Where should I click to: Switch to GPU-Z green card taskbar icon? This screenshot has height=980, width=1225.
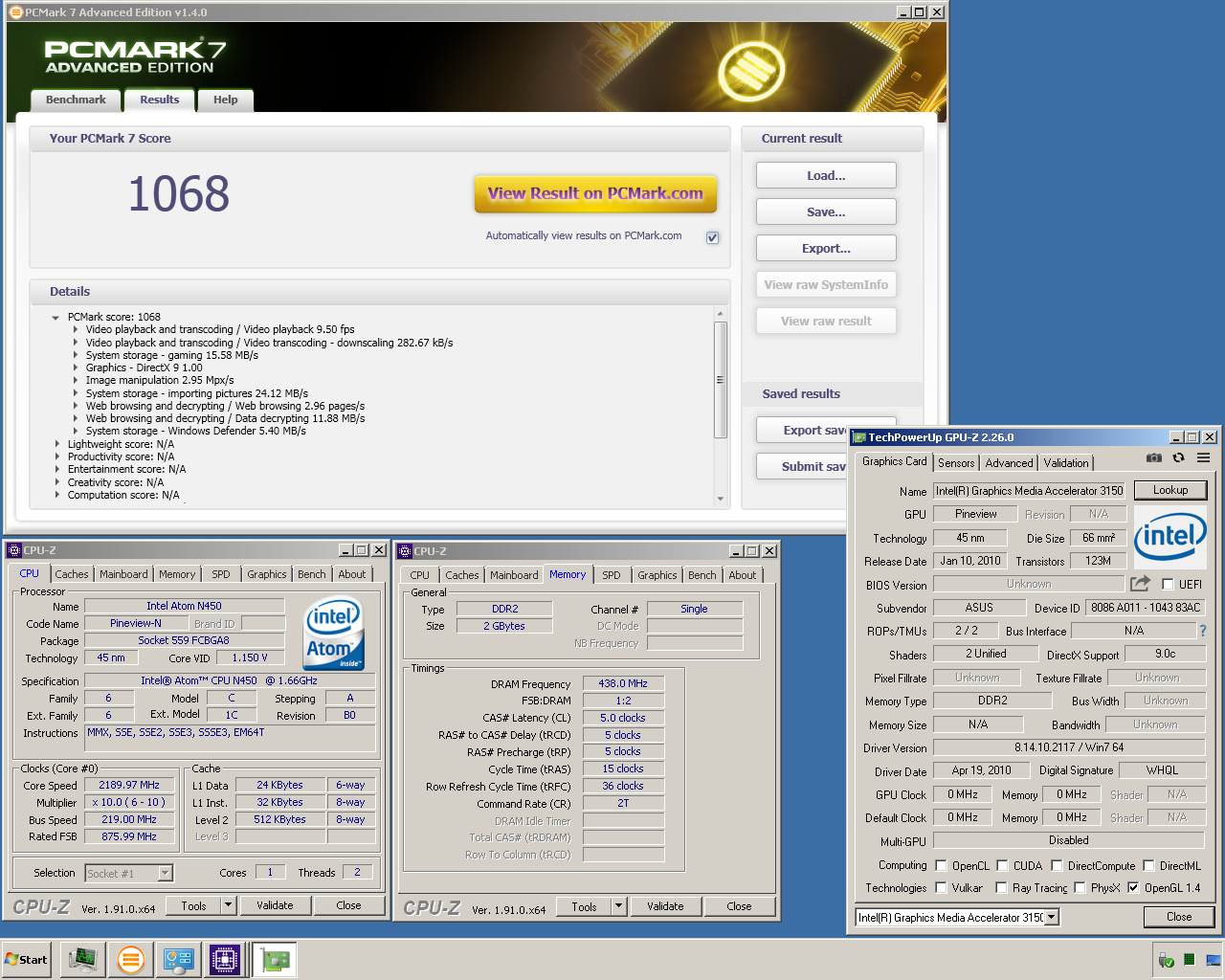(x=275, y=959)
